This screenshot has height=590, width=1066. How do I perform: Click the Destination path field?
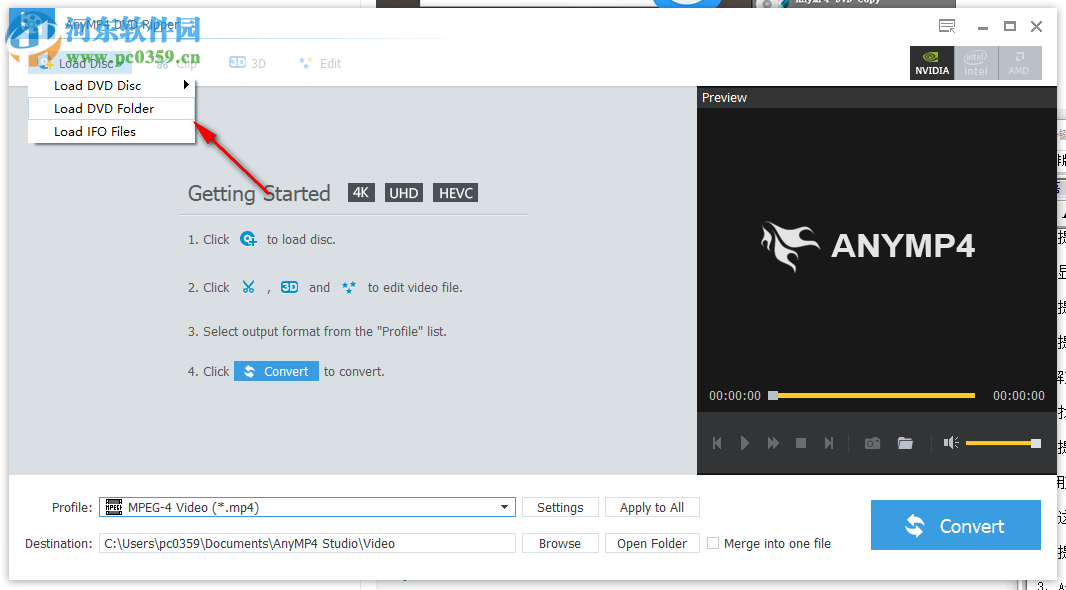[307, 543]
